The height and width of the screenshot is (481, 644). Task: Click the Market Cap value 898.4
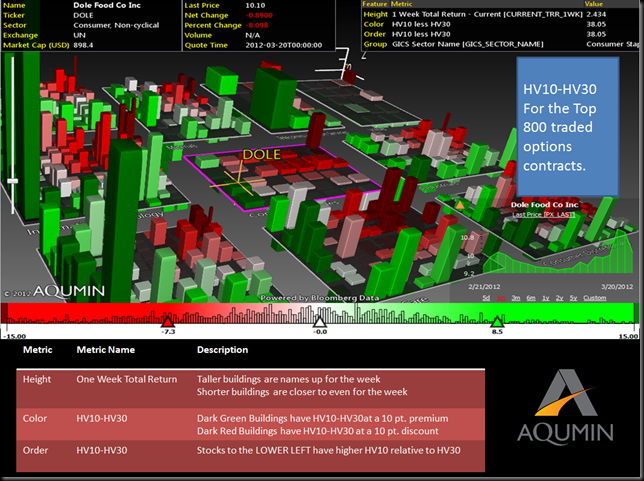tap(83, 45)
